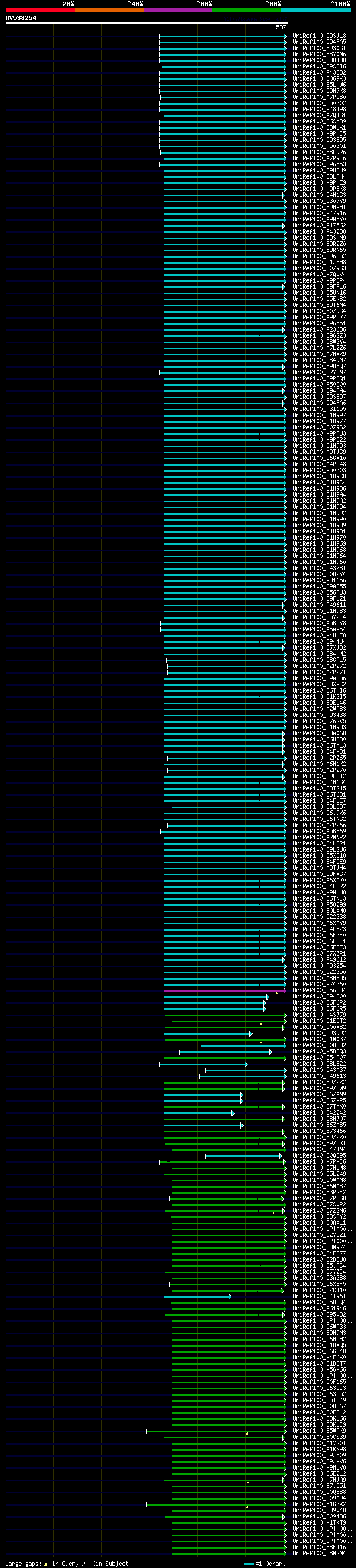Select the UniRef100_P47916 hit label
This screenshot has width=356, height=1568.
(319, 213)
